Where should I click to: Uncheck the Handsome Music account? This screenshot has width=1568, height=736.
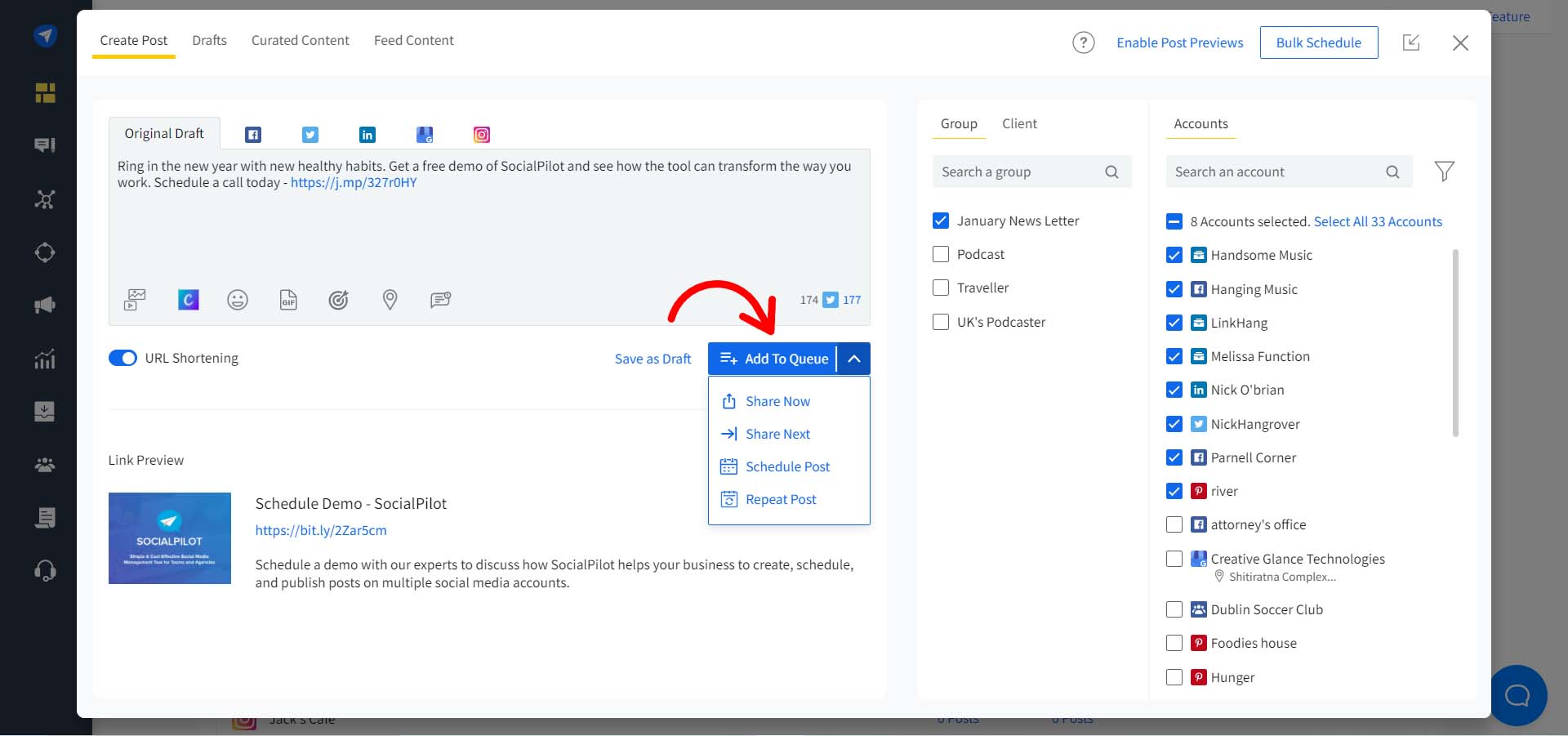[x=1174, y=255]
